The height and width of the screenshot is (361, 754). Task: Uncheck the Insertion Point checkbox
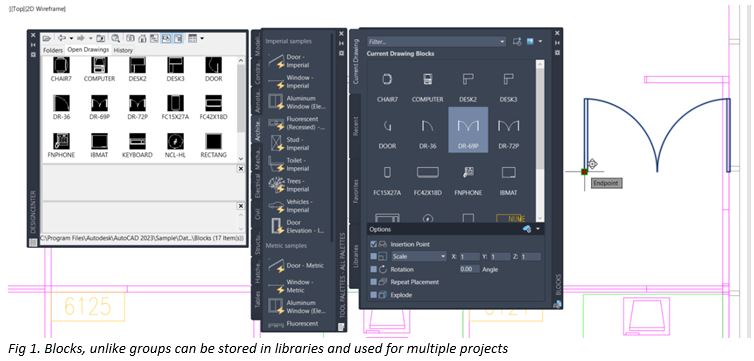click(374, 244)
